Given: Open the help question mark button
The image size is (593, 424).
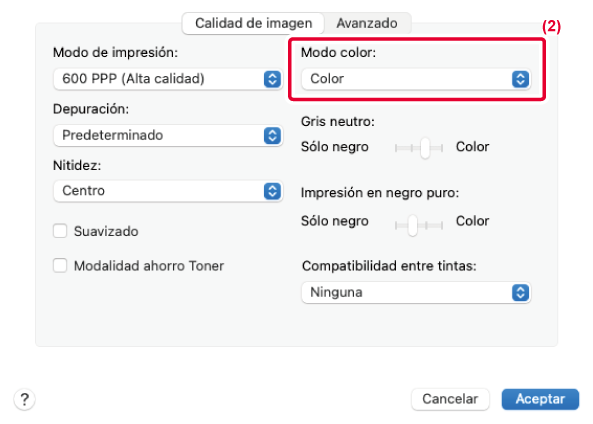Looking at the screenshot, I should tap(25, 399).
